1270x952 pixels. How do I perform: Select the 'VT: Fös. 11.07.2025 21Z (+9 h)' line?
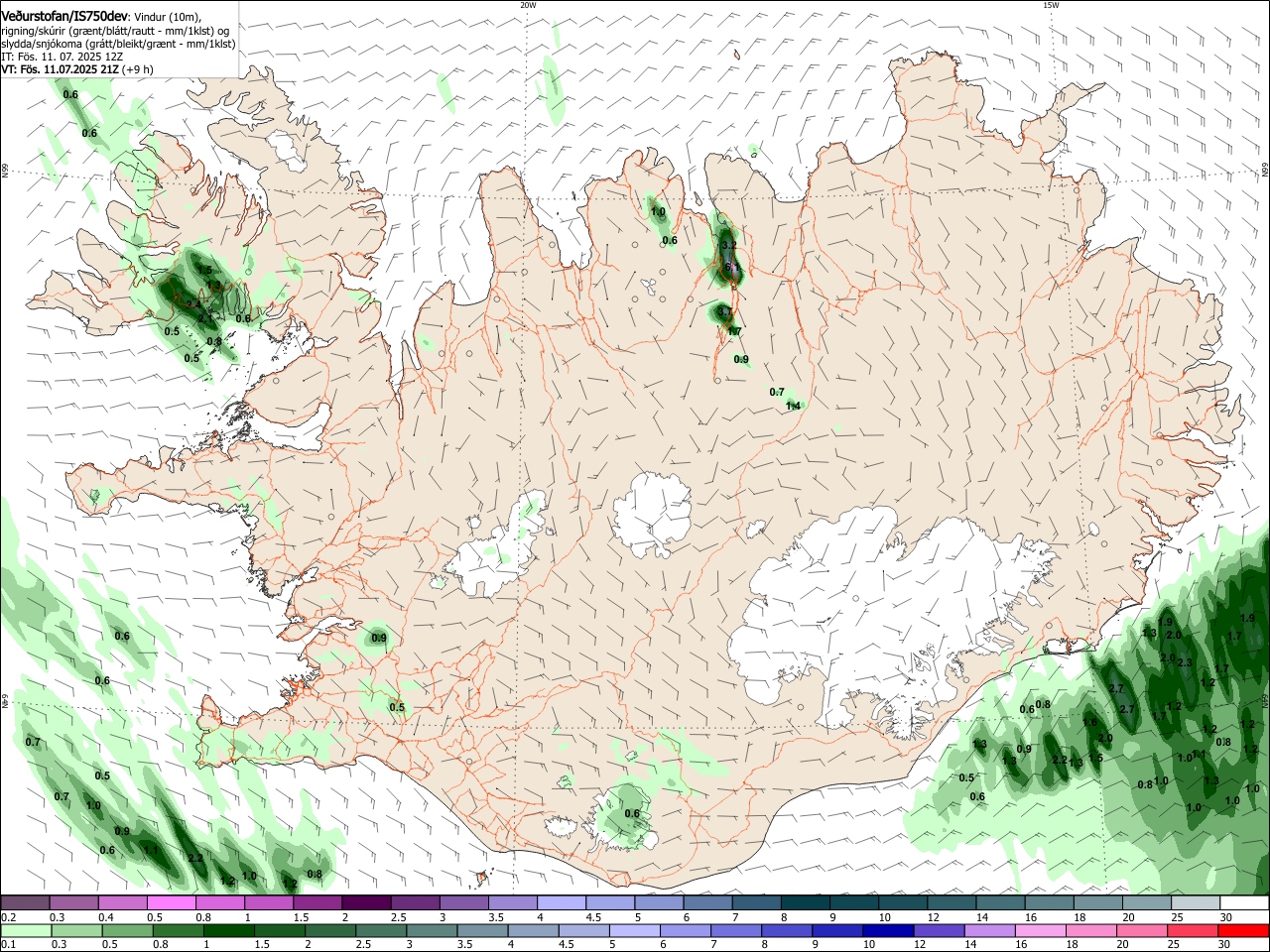77,70
